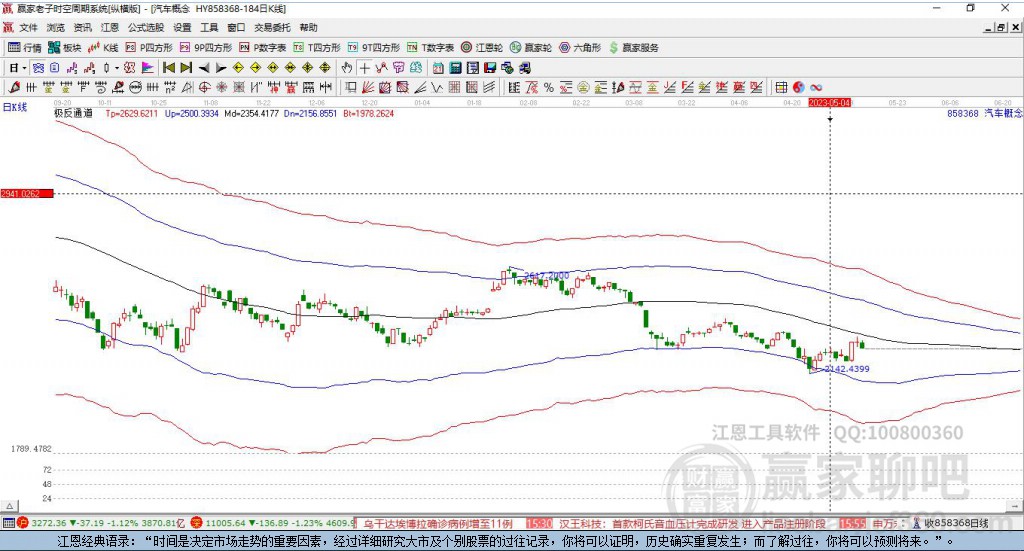Step chart left with black arrow
Screen dimensions: 1024x551
(x=204, y=68)
